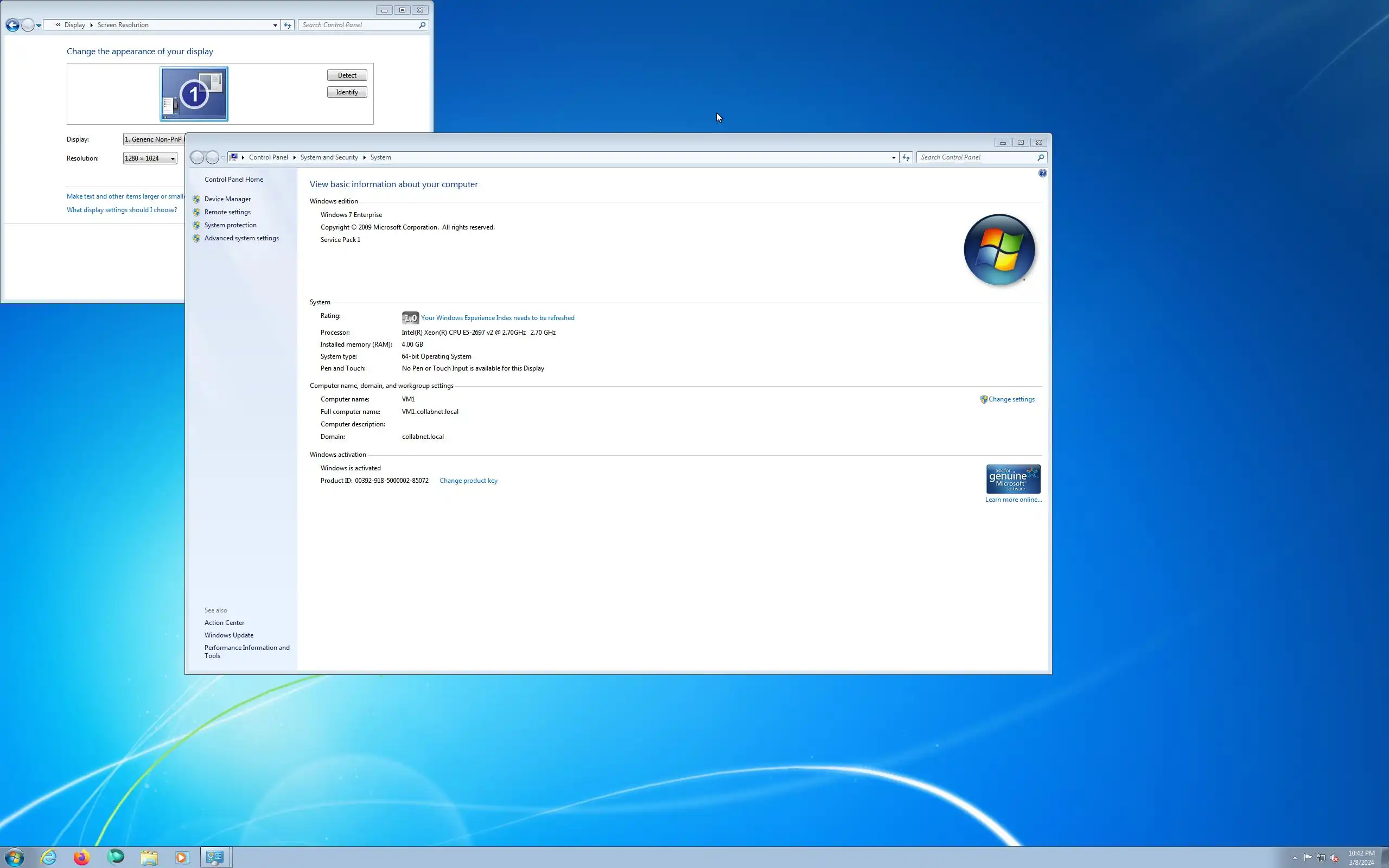Click Control Panel breadcrumb item
Viewport: 1389px width, 868px height.
pyautogui.click(x=268, y=157)
